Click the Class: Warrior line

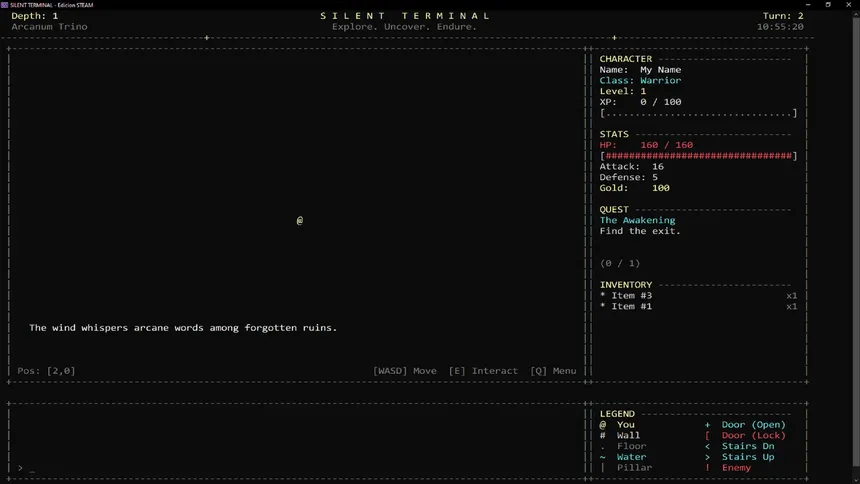tap(640, 80)
